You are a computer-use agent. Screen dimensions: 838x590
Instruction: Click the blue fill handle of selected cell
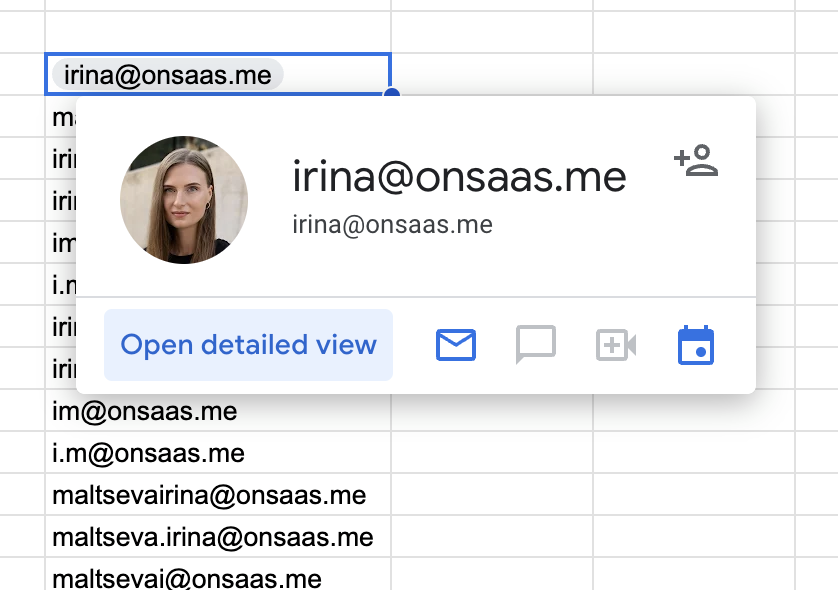(x=392, y=94)
